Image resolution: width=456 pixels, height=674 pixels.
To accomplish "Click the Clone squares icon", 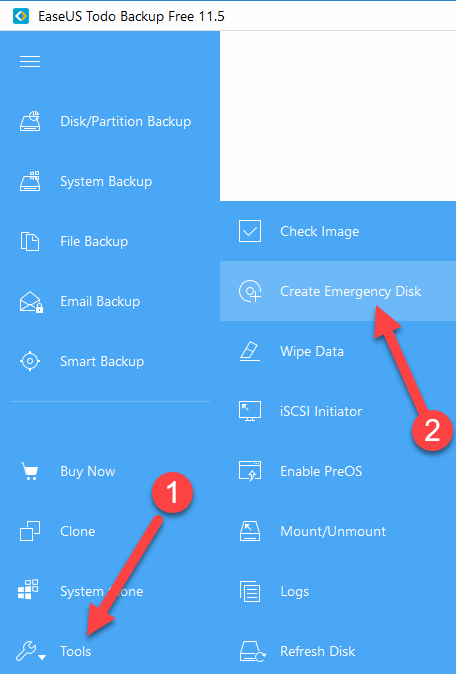I will coord(30,531).
